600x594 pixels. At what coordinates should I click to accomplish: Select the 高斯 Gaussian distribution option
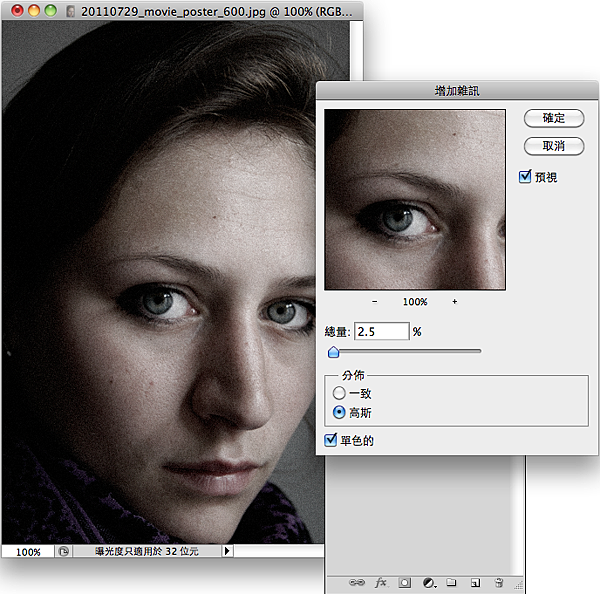pyautogui.click(x=339, y=412)
